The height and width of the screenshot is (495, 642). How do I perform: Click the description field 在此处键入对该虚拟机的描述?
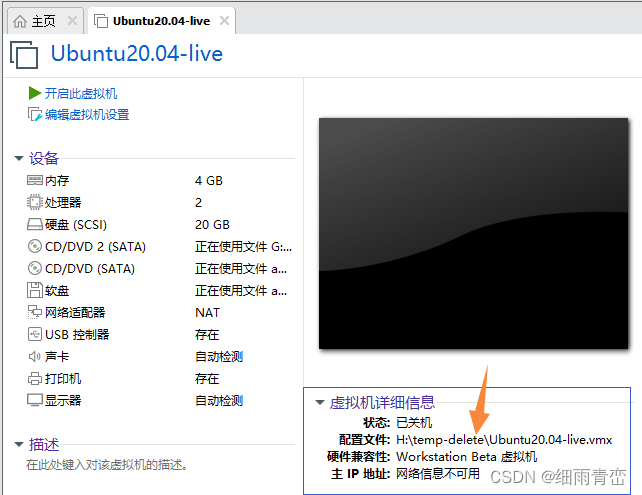coord(107,465)
